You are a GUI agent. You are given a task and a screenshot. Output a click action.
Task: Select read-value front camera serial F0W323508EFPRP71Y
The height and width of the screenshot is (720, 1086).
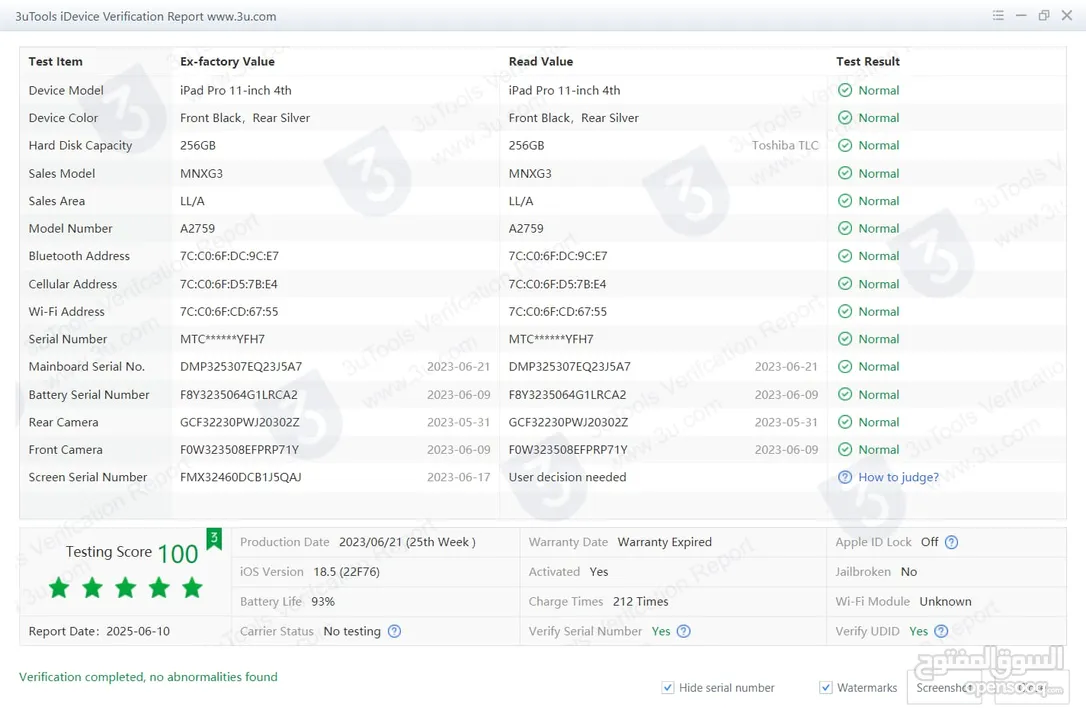568,449
